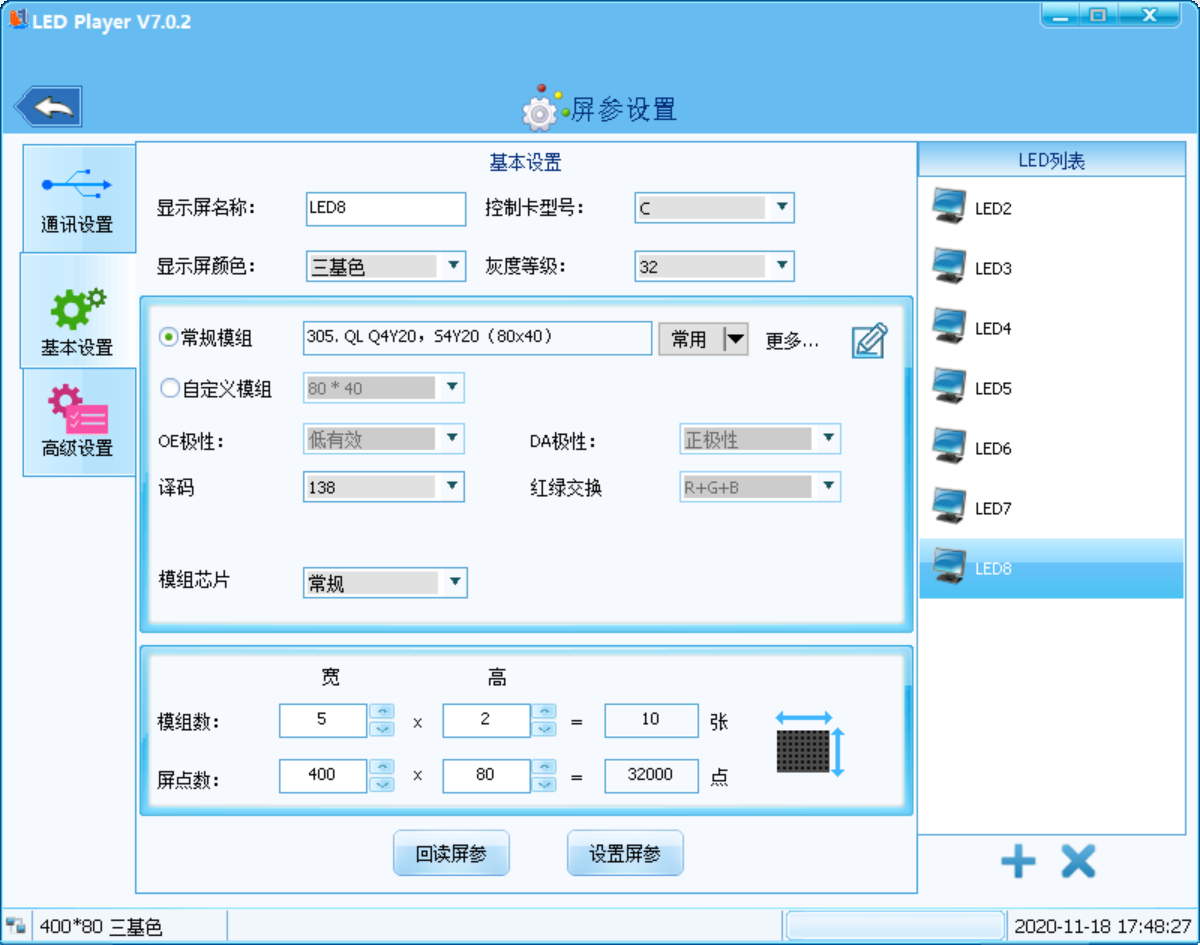Click the screen dimension grid icon
Screen dimensions: 1200x945
click(x=812, y=745)
